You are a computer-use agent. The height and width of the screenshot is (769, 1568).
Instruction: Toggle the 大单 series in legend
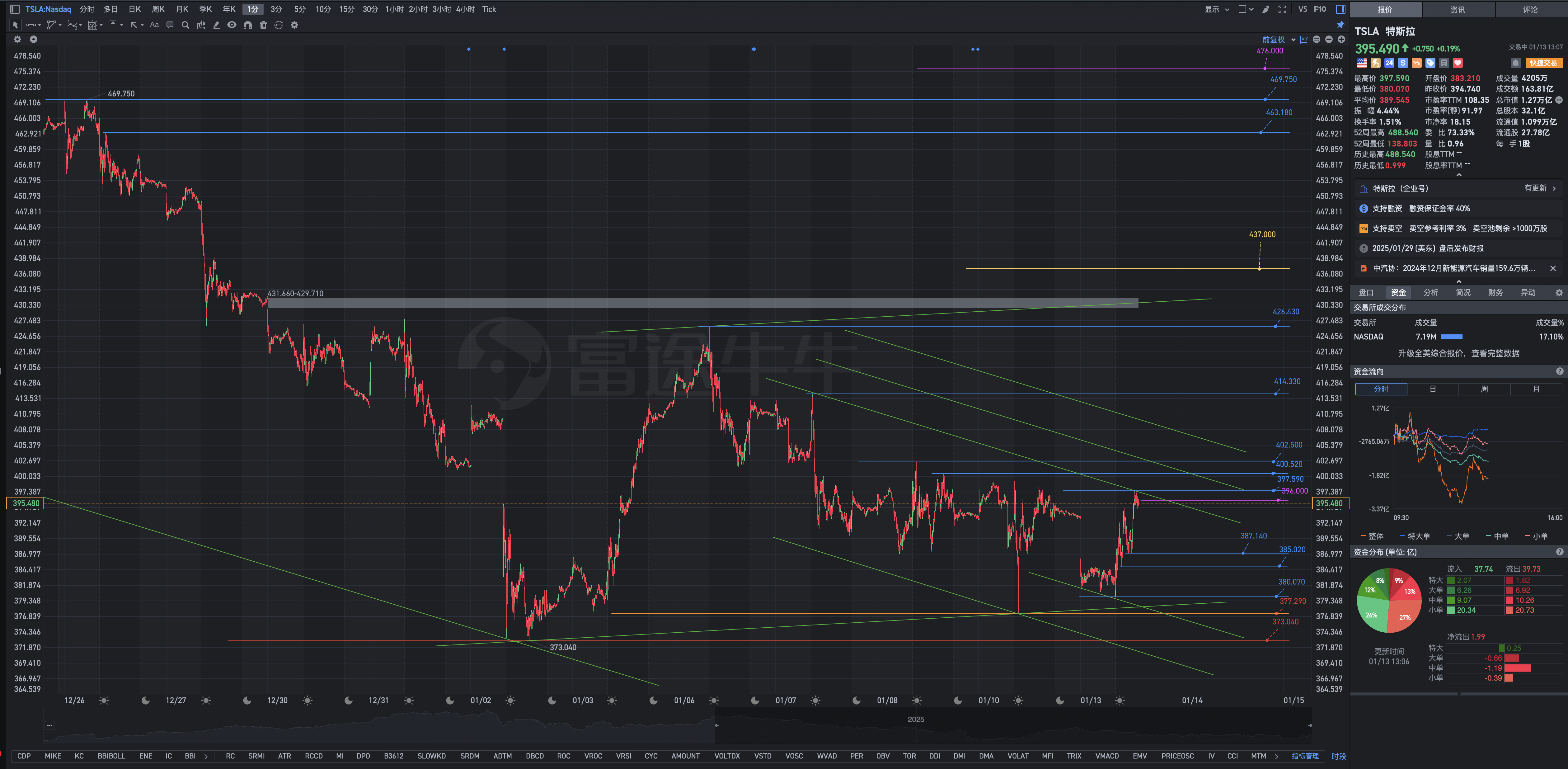1458,536
